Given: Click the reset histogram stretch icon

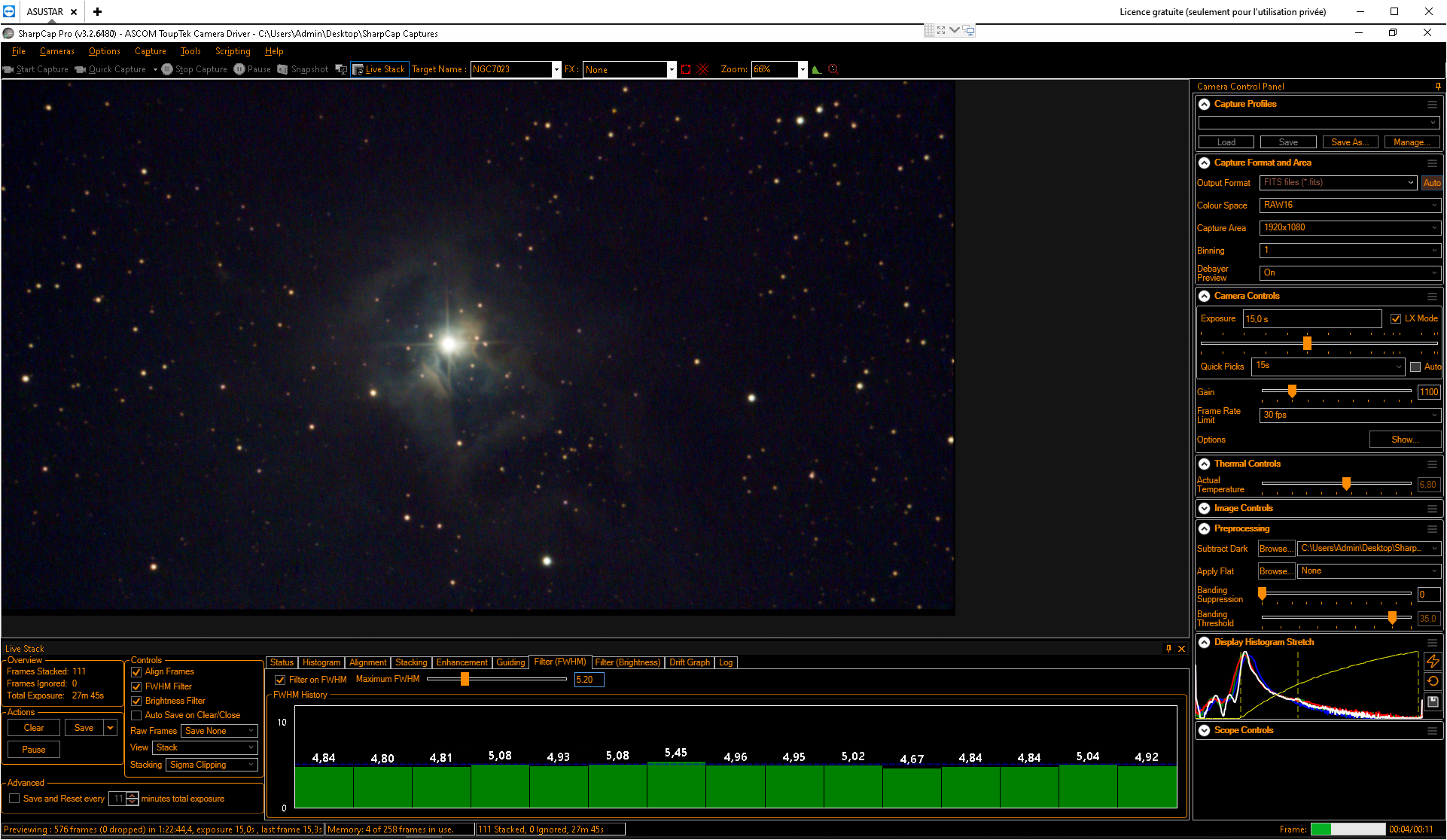Looking at the screenshot, I should coord(1433,681).
